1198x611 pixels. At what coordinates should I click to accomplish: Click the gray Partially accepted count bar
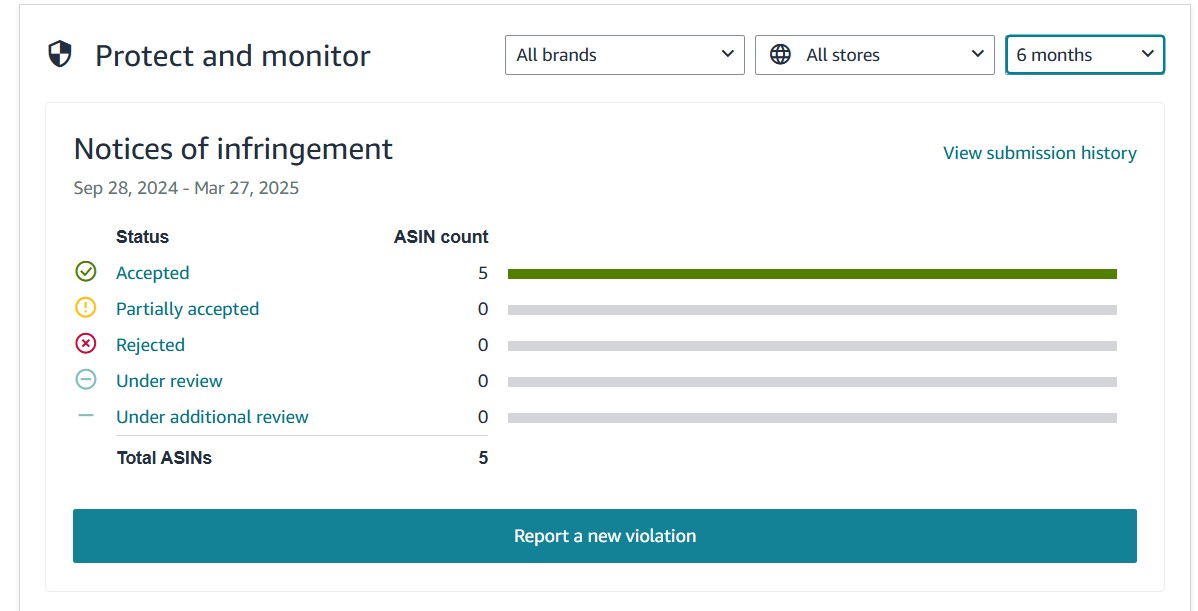[812, 310]
